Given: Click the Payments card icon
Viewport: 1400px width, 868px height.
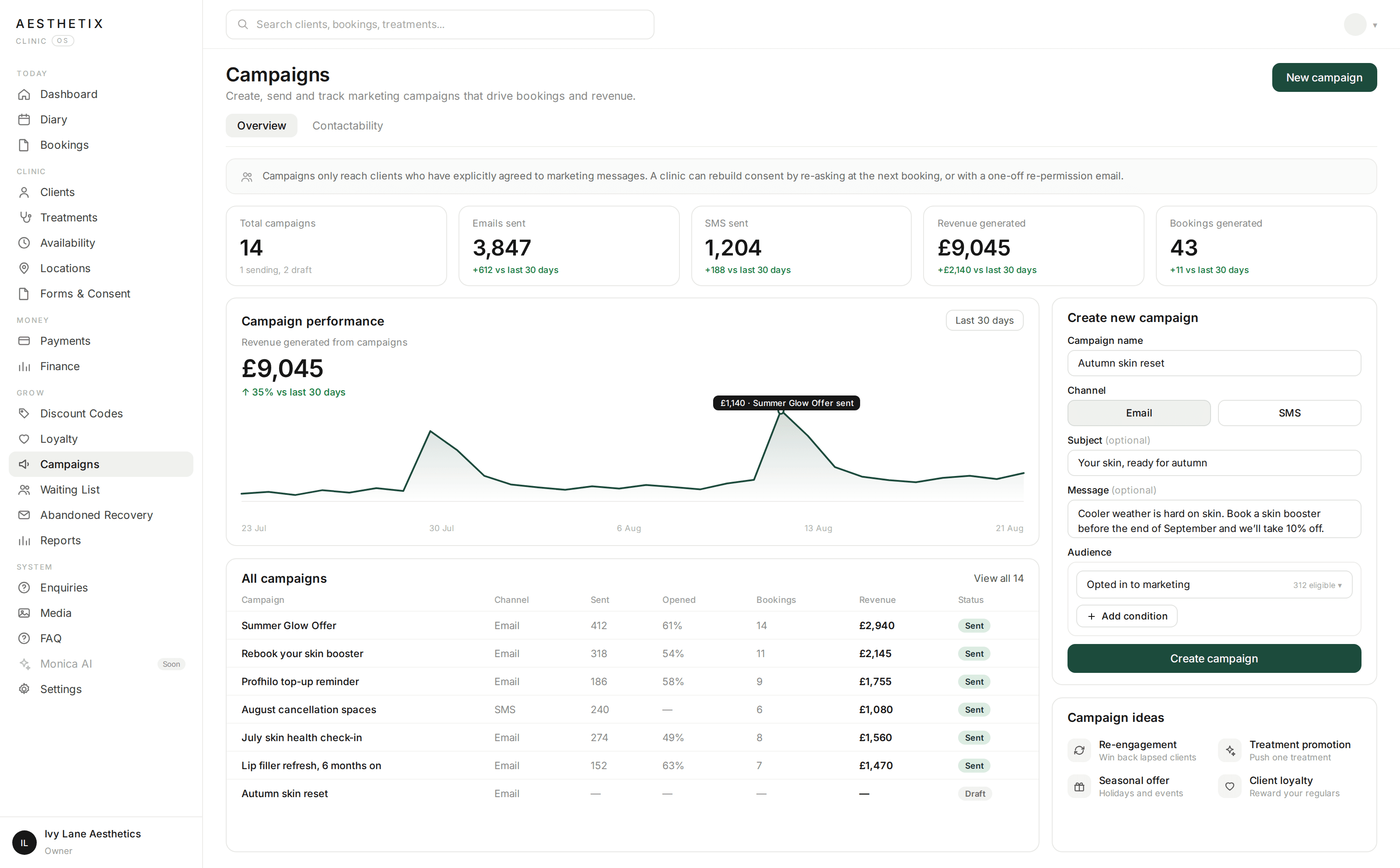Looking at the screenshot, I should click(24, 341).
